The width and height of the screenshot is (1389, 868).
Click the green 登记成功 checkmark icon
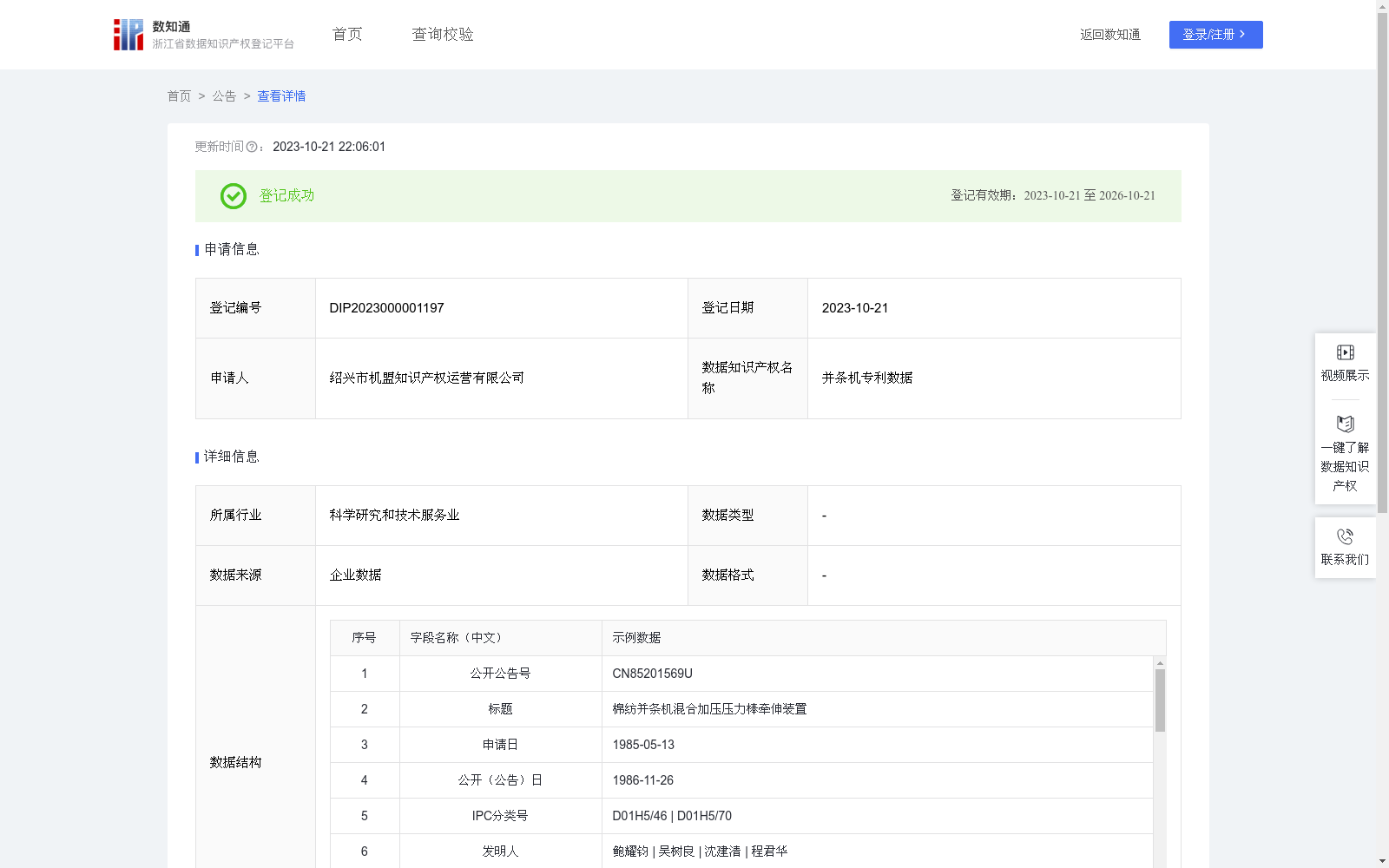tap(234, 196)
